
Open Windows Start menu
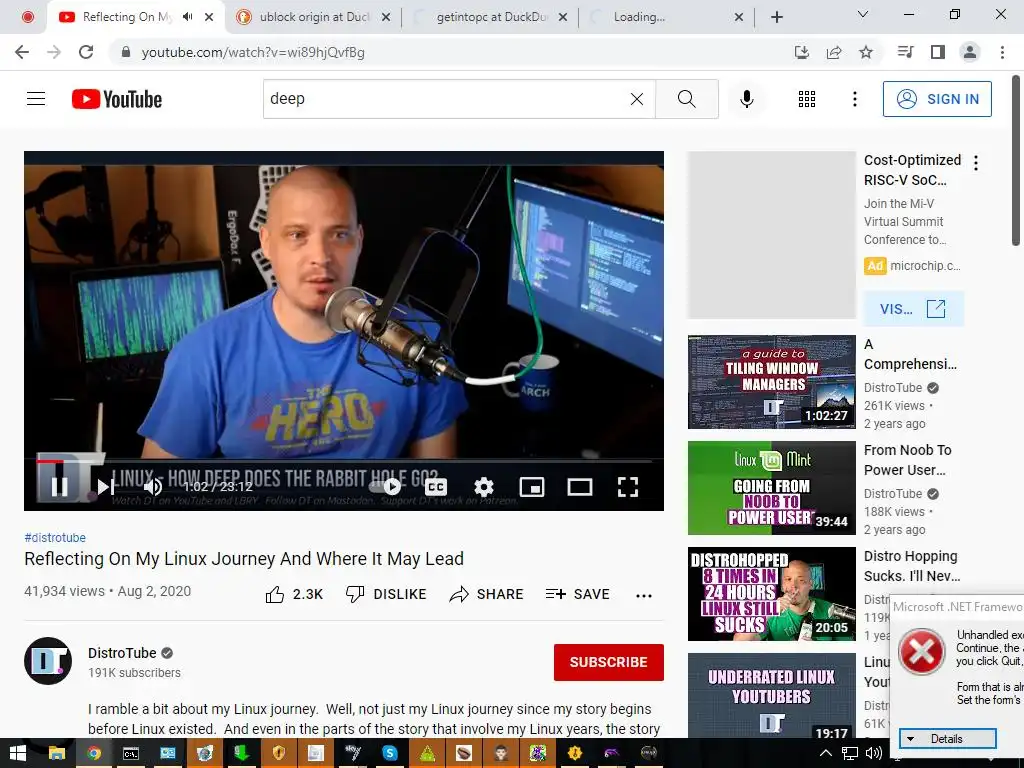pyautogui.click(x=18, y=754)
